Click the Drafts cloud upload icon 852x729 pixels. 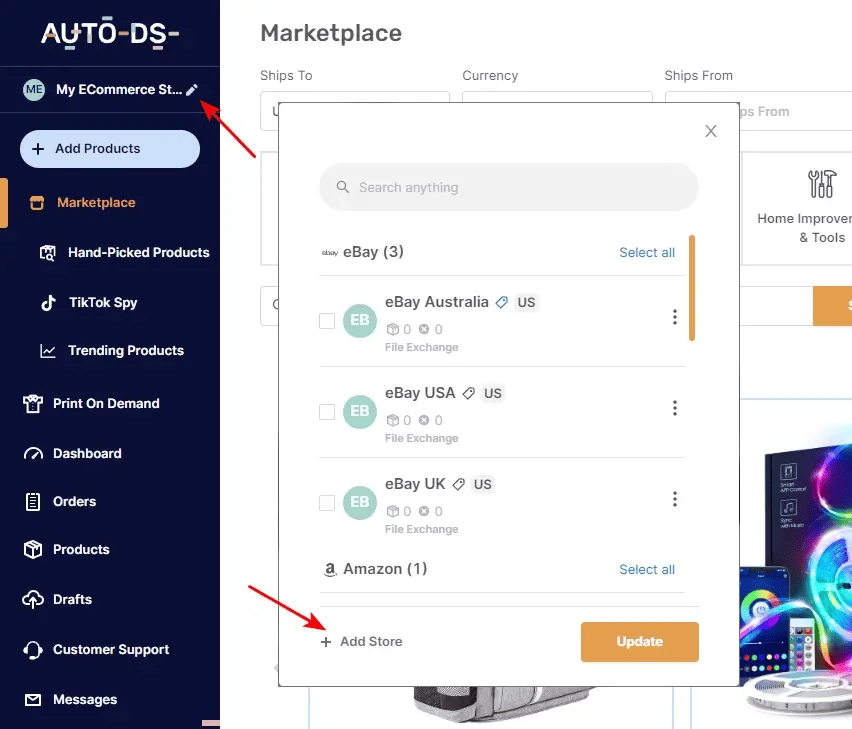(x=34, y=600)
